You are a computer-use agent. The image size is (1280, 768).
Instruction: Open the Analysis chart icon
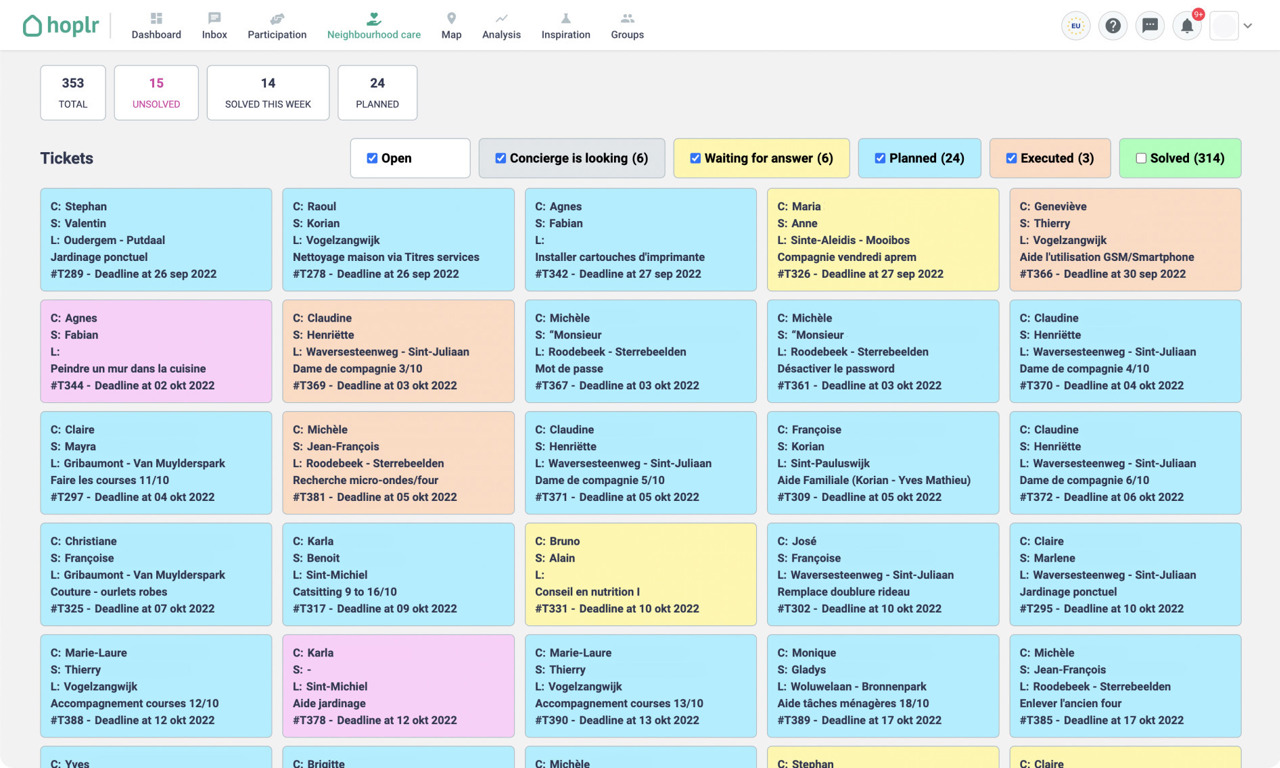click(501, 18)
